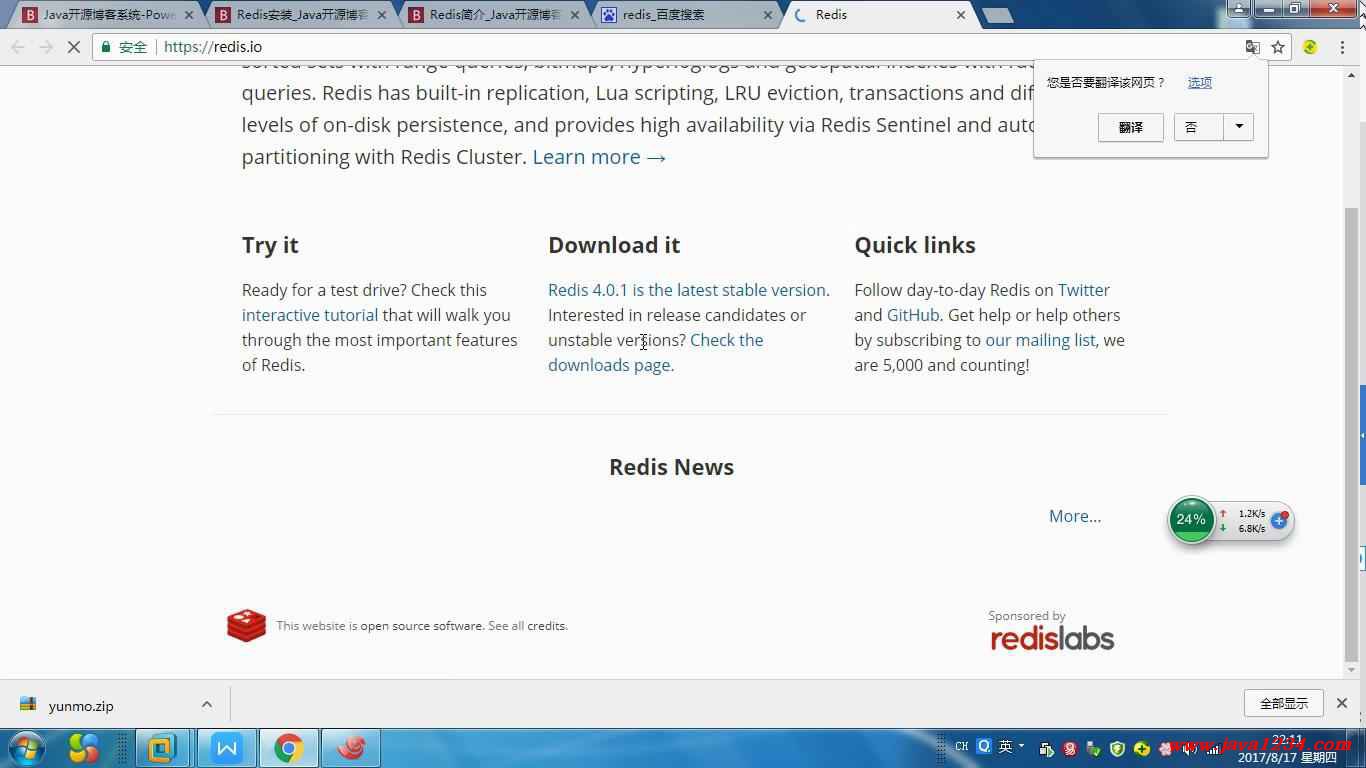Click 翻译 button in translate popup
Viewport: 1366px width, 768px height.
1130,127
